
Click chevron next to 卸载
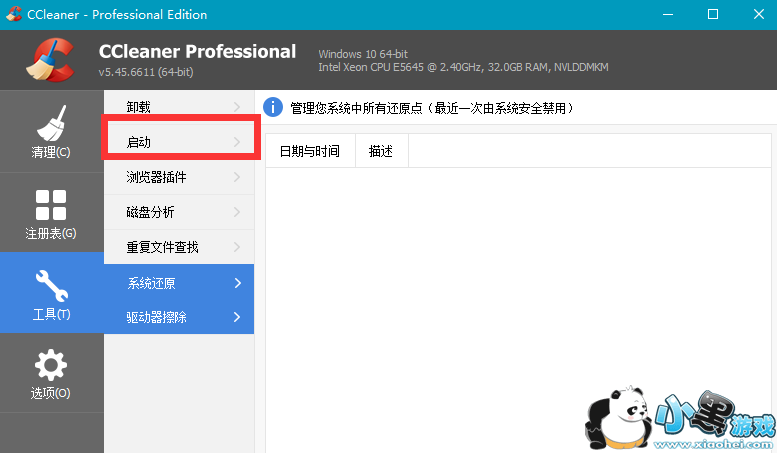point(237,107)
